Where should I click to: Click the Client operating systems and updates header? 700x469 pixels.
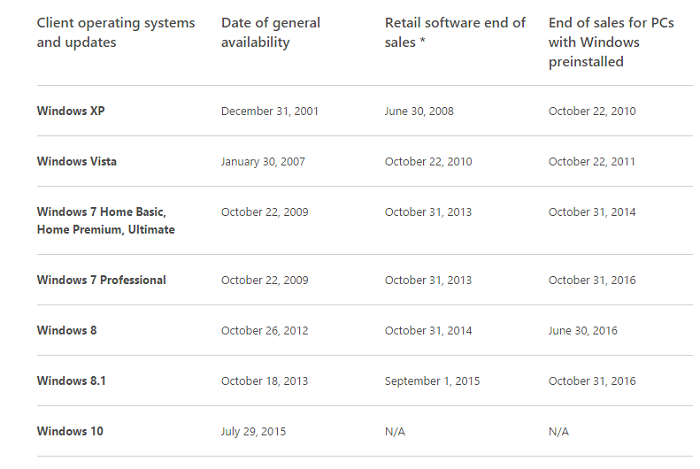tap(116, 32)
